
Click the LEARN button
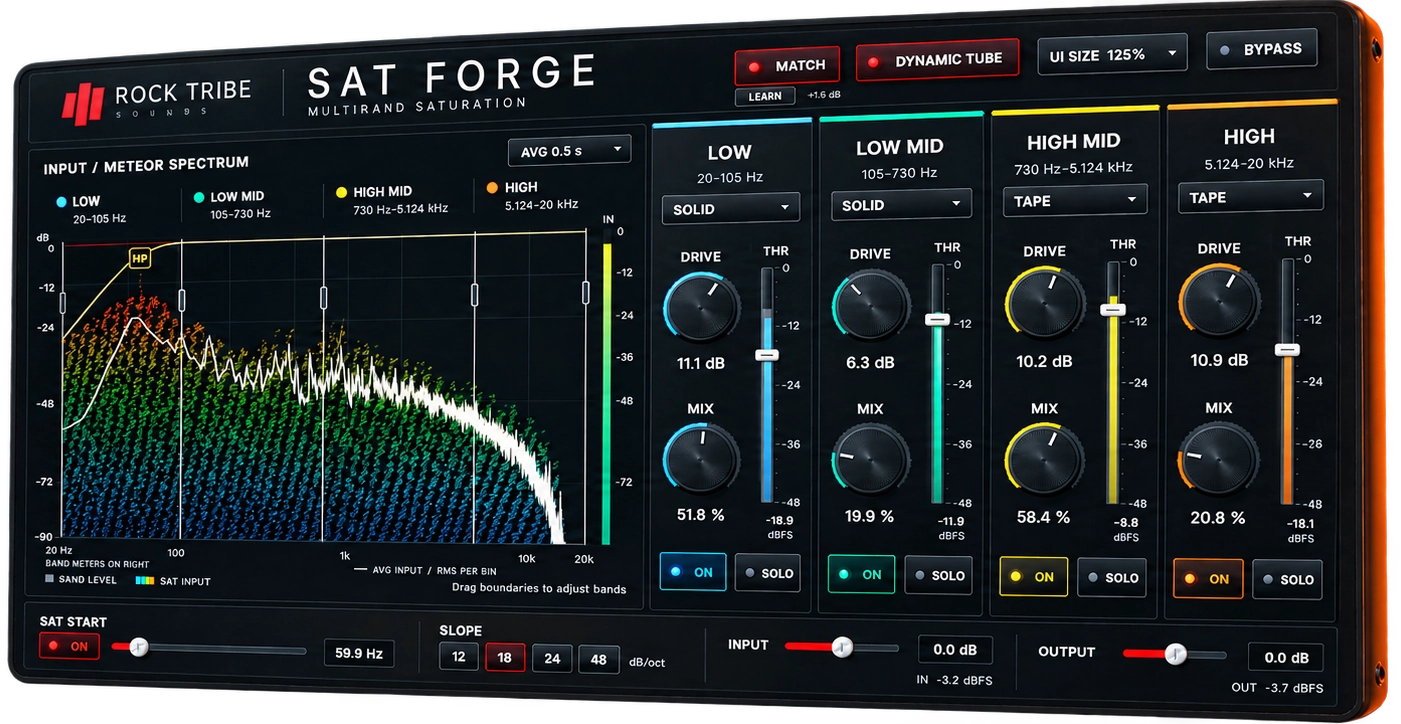click(765, 97)
